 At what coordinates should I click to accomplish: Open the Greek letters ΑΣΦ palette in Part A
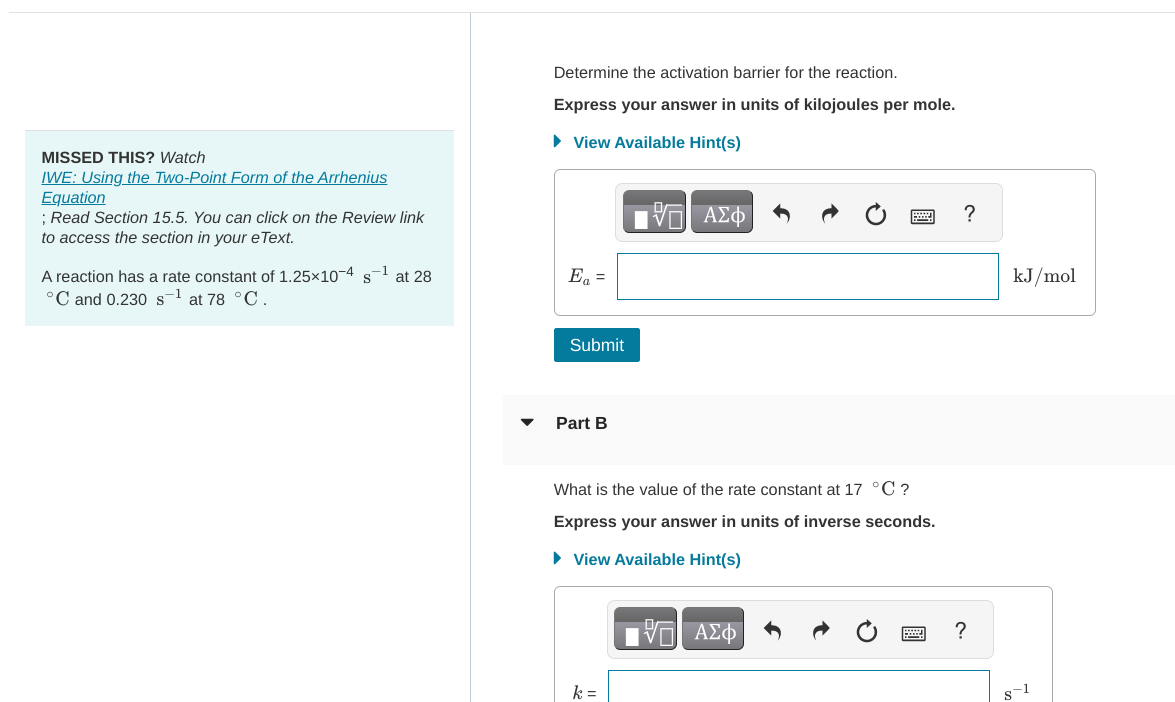(721, 212)
